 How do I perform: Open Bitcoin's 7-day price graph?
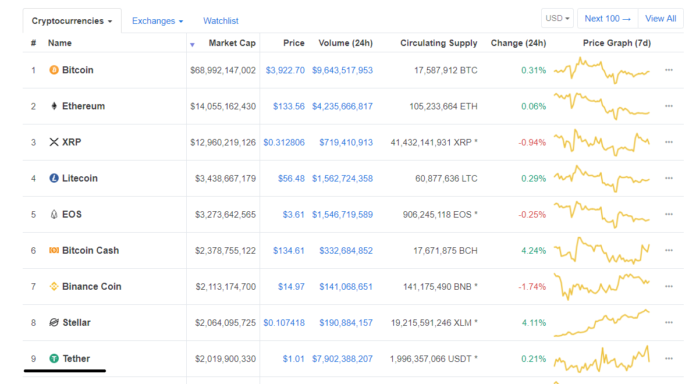tap(601, 70)
